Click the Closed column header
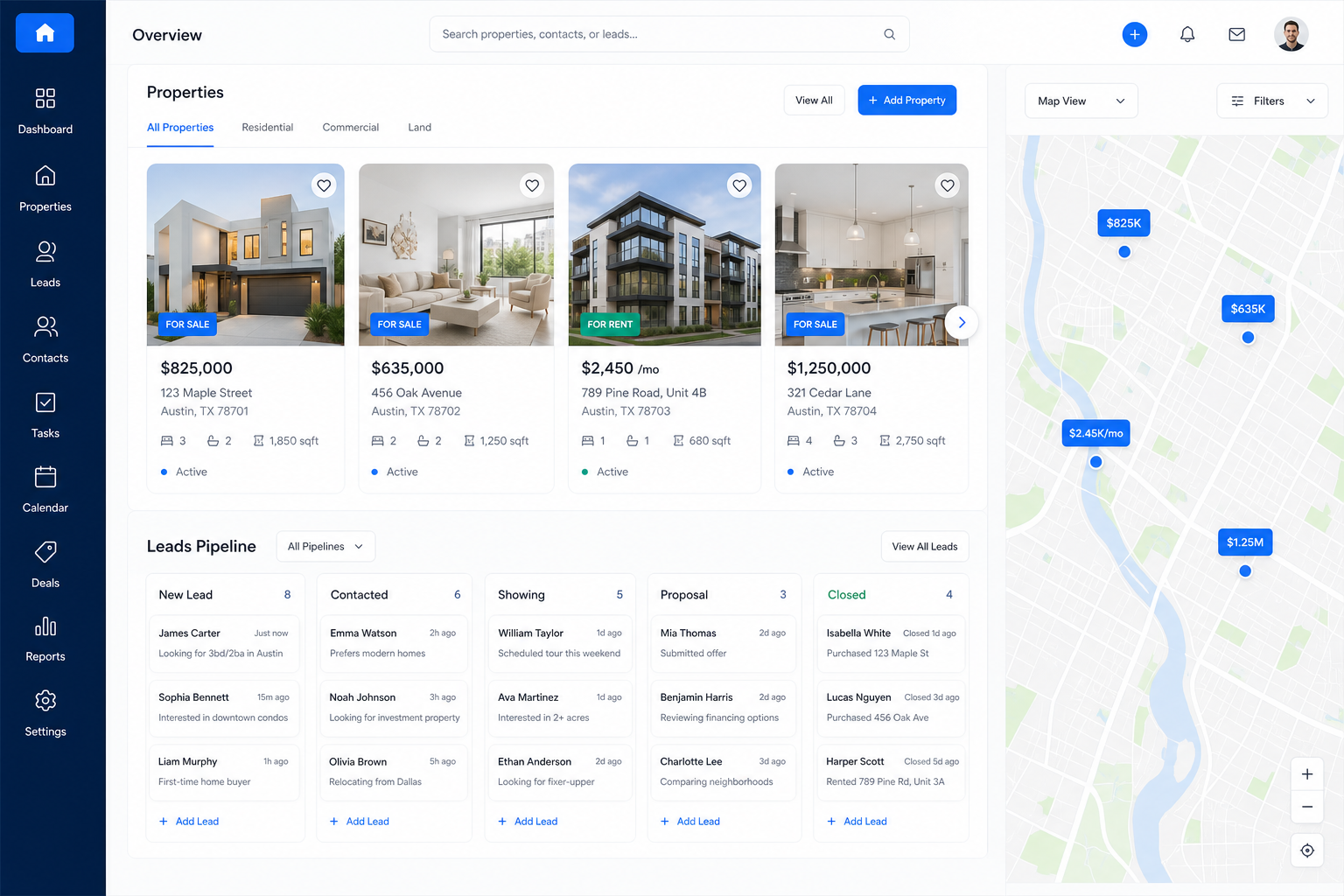Viewport: 1344px width, 896px height. pos(846,595)
